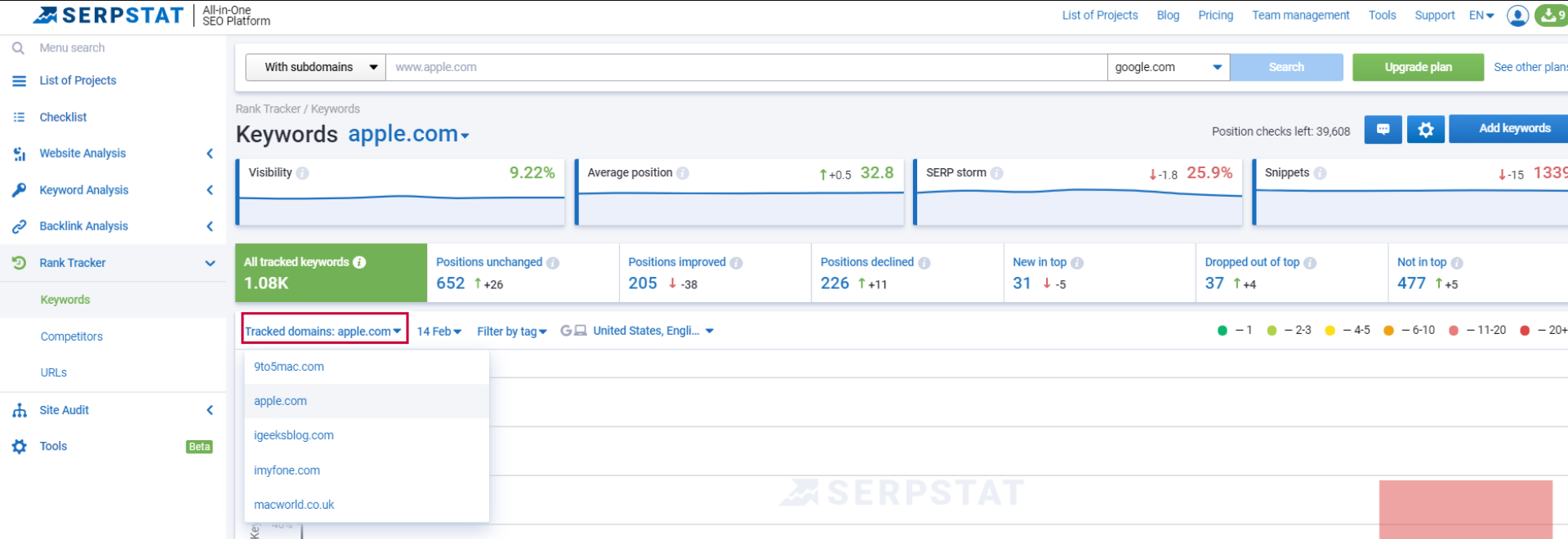Open Team management link
This screenshot has height=539, width=1568.
[1300, 16]
